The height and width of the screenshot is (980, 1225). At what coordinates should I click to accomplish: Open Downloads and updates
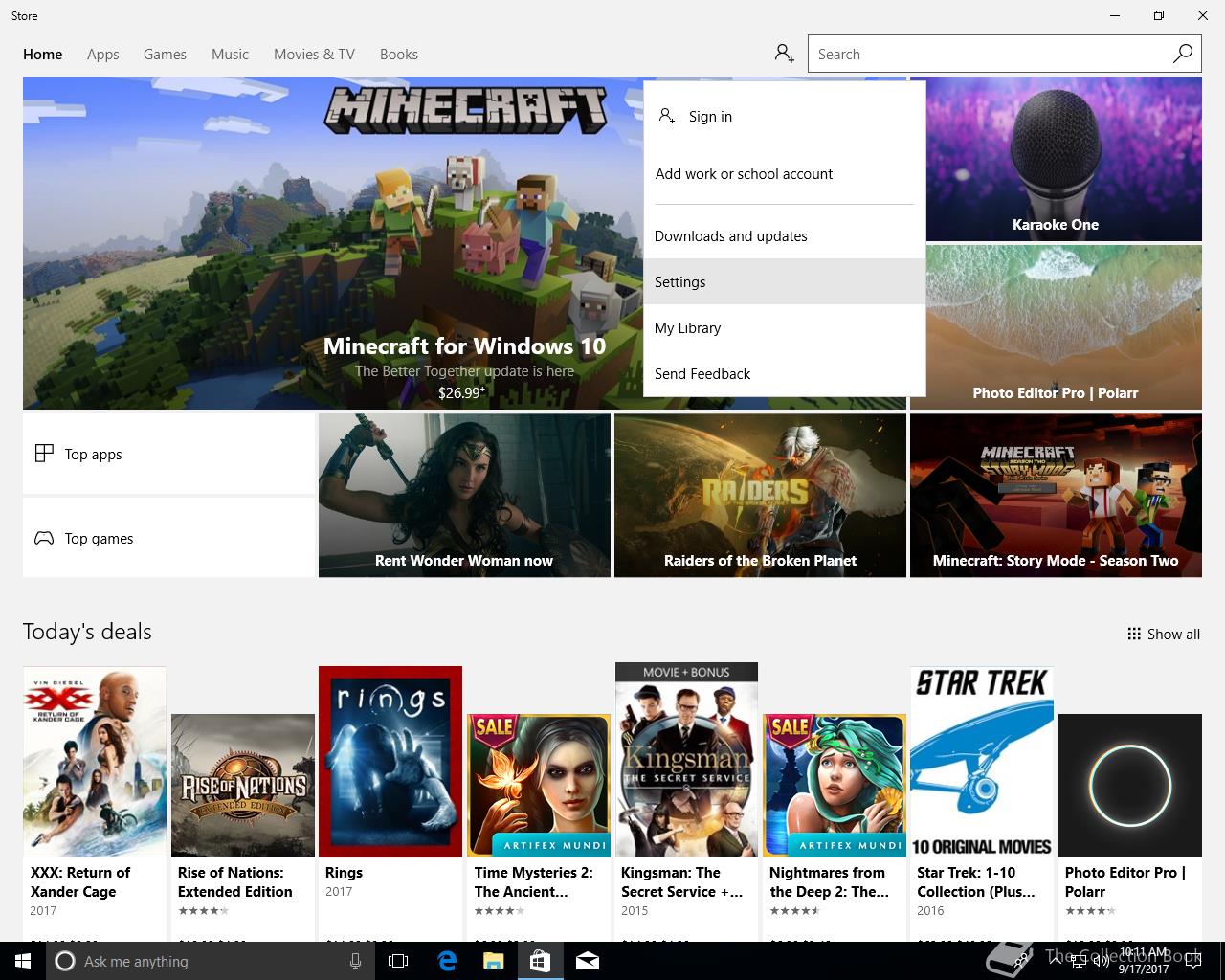[x=785, y=235]
